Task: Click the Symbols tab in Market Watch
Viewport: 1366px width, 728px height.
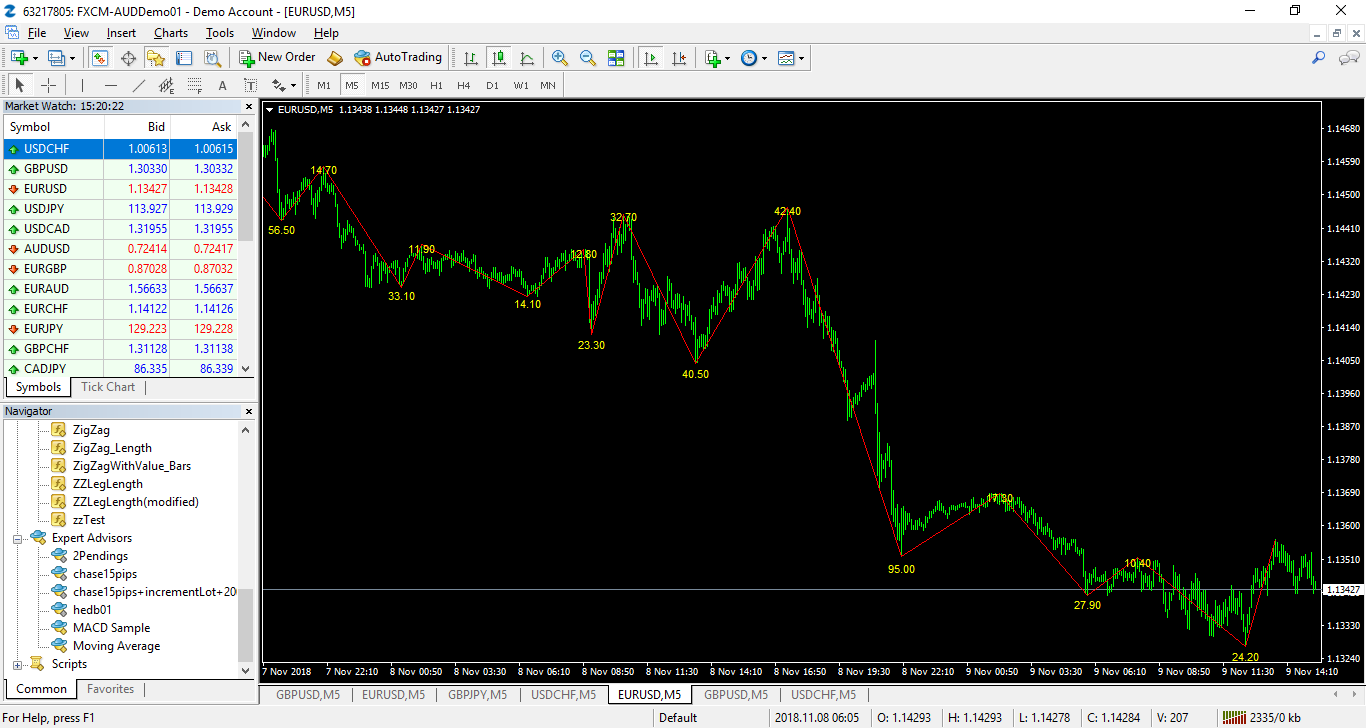Action: coord(38,387)
